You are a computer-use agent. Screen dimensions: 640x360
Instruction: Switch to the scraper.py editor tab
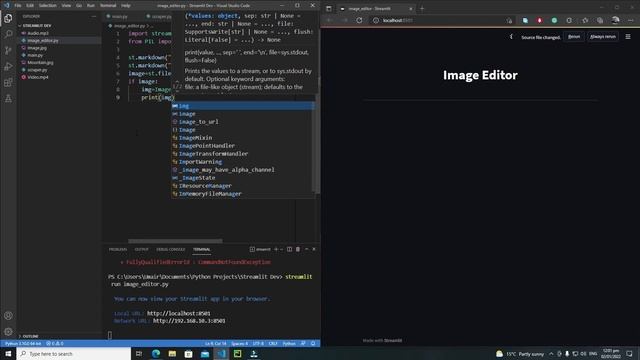coord(159,16)
